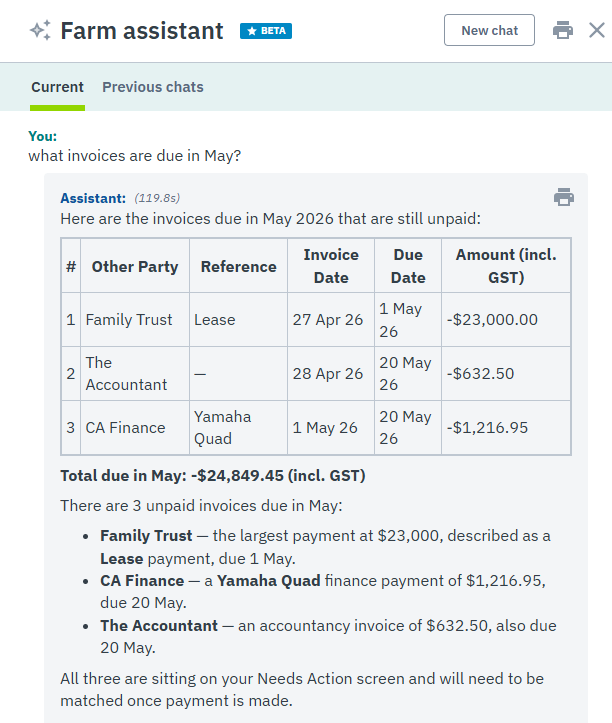Click the Total due in May line
Viewport: 612px width, 723px height.
[x=213, y=475]
